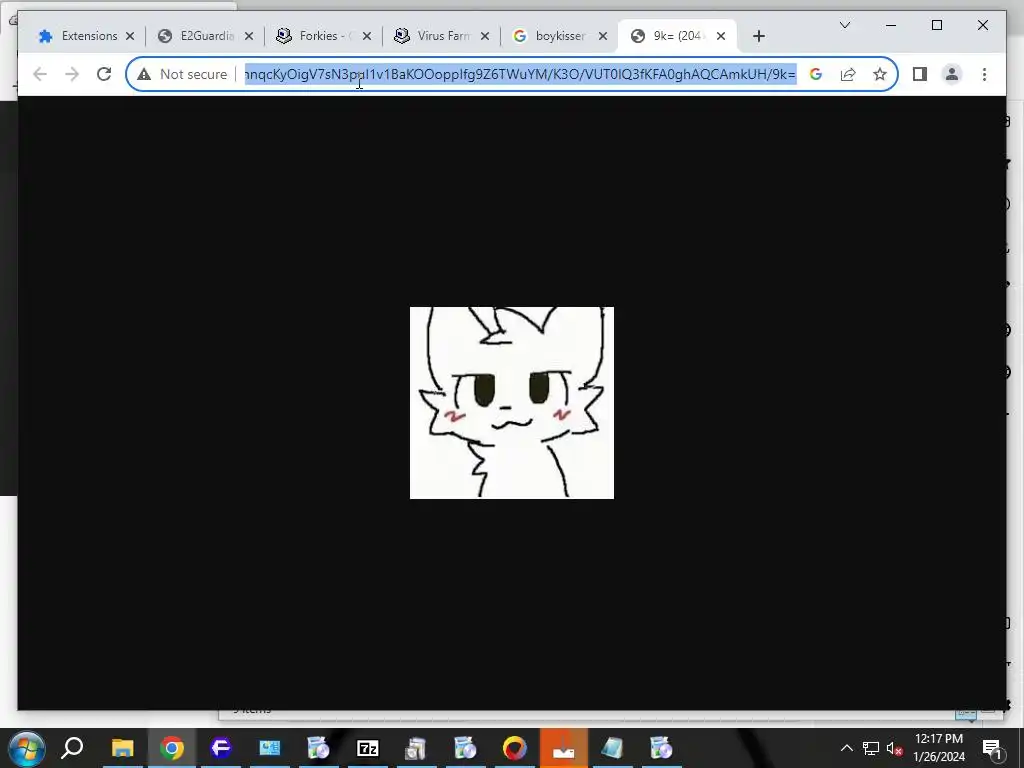Share this page via the share icon
This screenshot has height=768, width=1024.
click(x=848, y=74)
